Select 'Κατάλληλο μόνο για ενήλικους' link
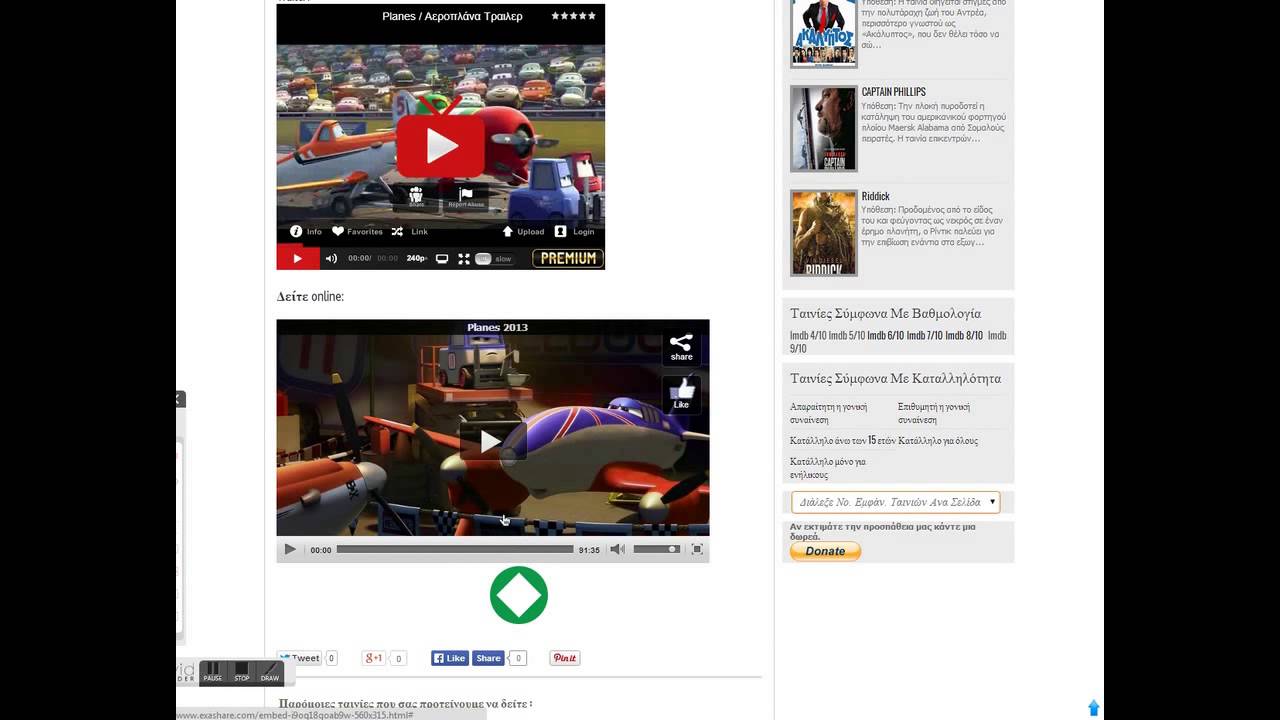This screenshot has width=1280, height=720. pos(828,468)
